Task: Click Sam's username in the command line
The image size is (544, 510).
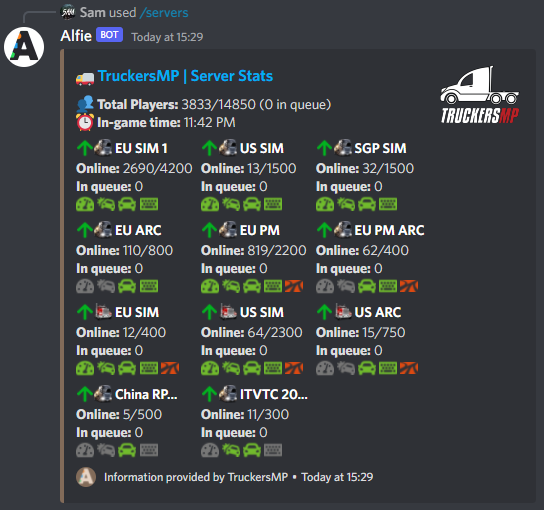Action: click(92, 13)
